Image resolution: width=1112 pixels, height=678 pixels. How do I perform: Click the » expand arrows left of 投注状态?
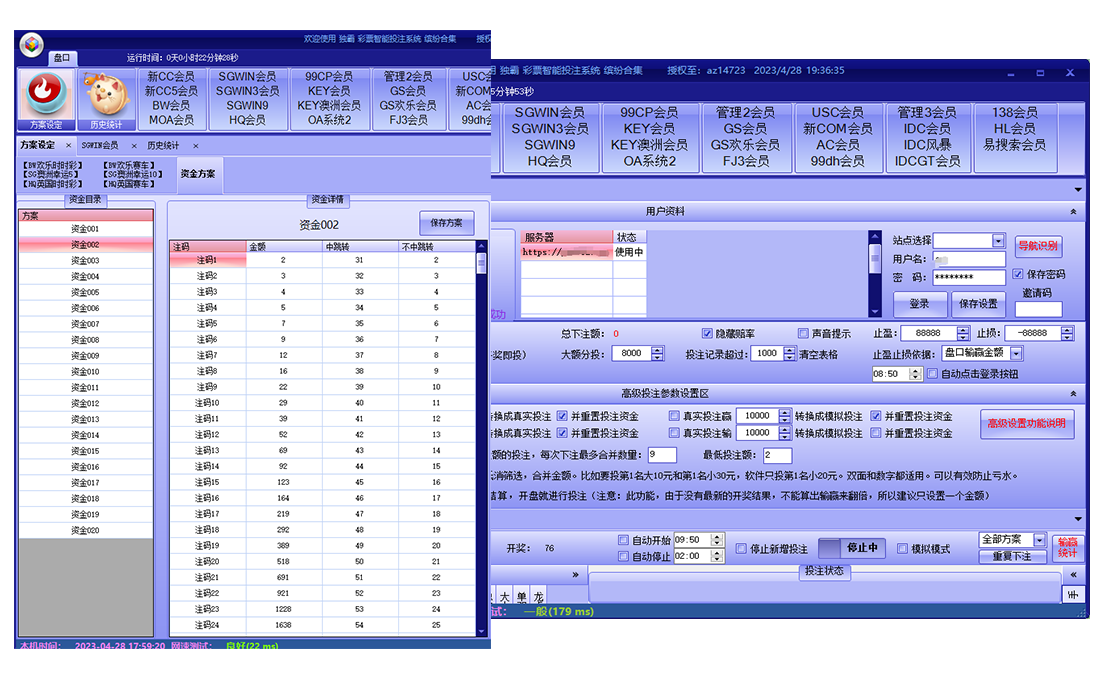tap(575, 575)
